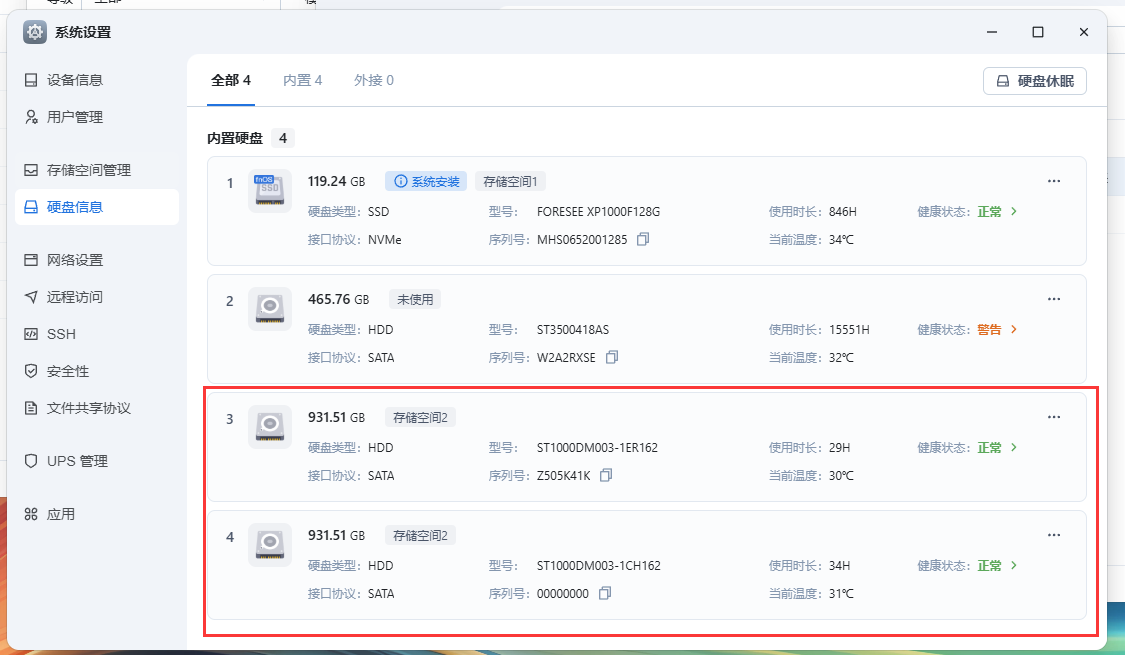The image size is (1125, 655).
Task: Click the 文件共享协议 document icon
Action: 31,408
